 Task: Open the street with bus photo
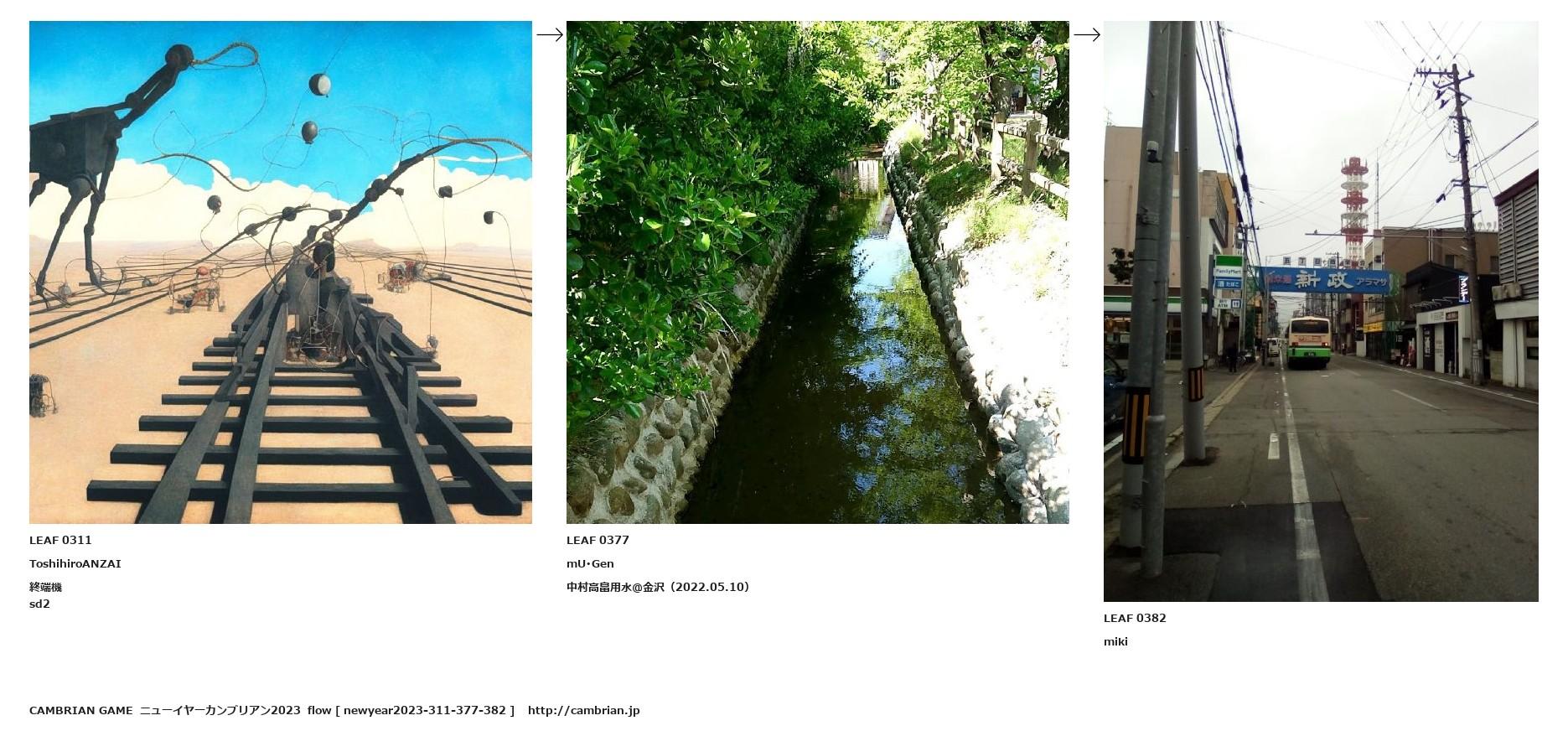click(x=1321, y=311)
